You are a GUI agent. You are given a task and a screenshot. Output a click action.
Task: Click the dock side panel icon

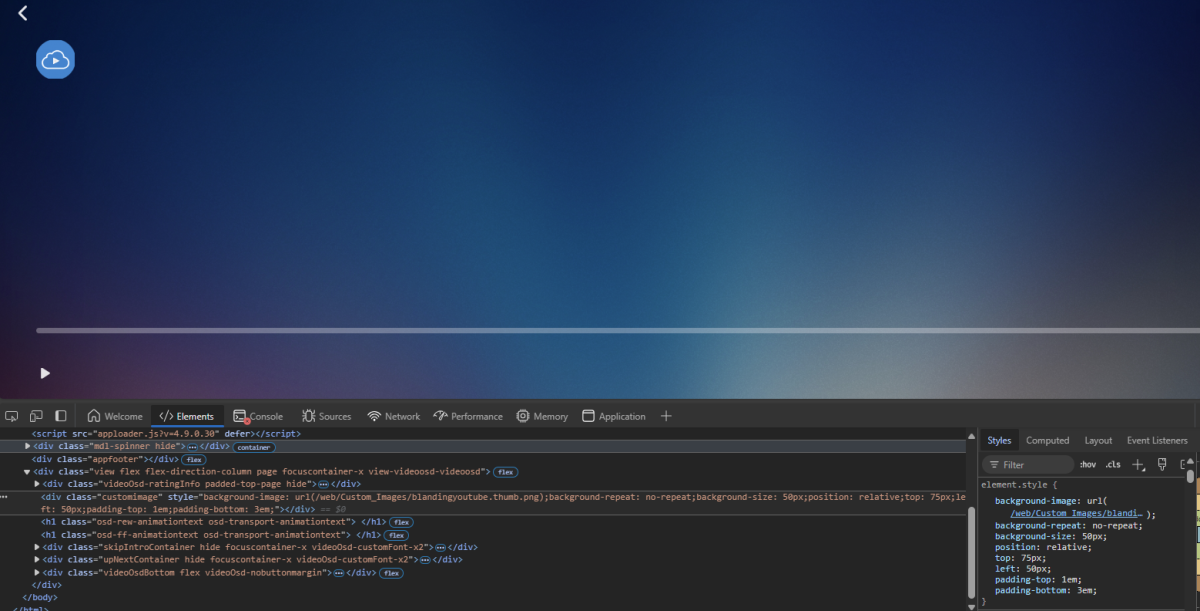[x=61, y=415]
